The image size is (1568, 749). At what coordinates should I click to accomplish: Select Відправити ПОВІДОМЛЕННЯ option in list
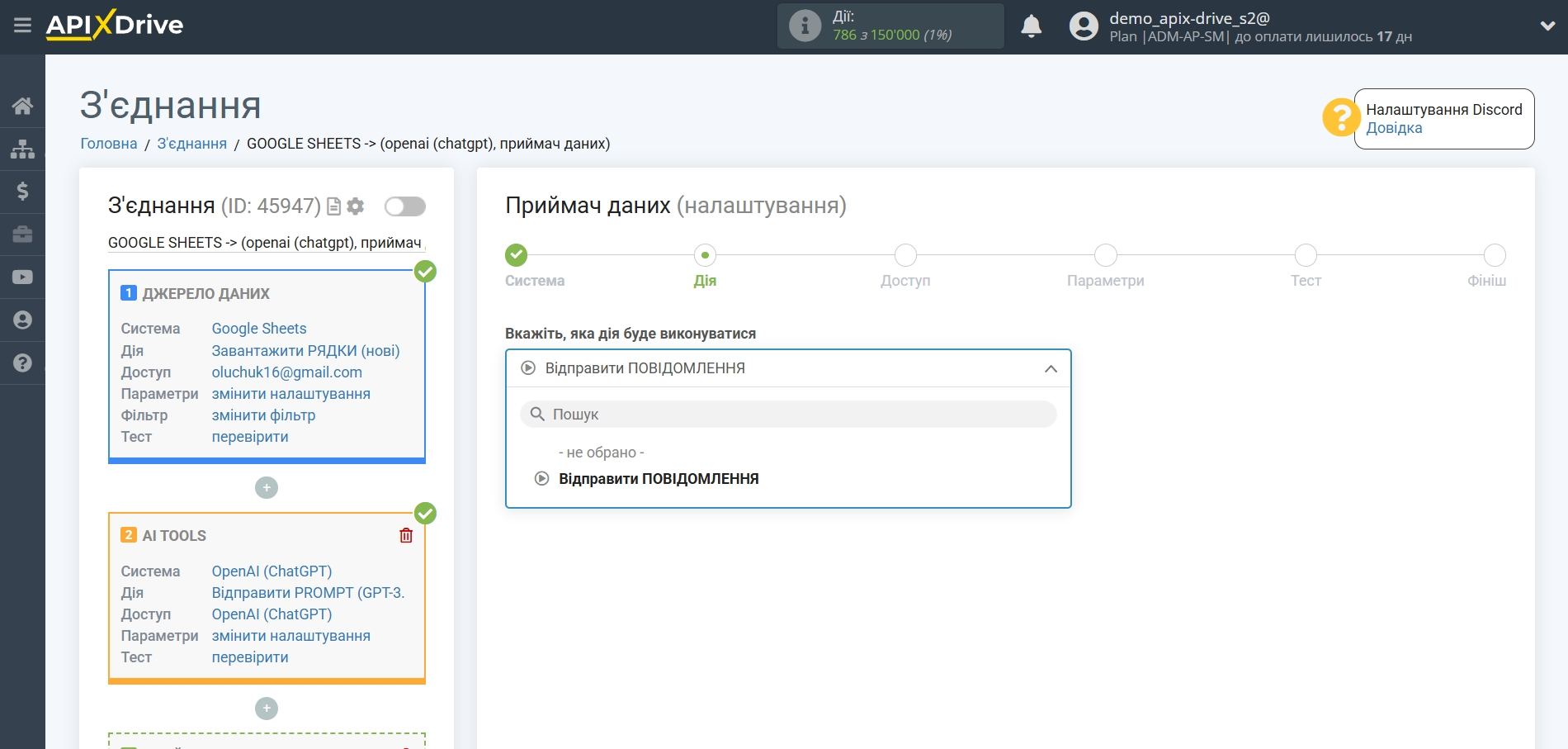[x=659, y=479]
